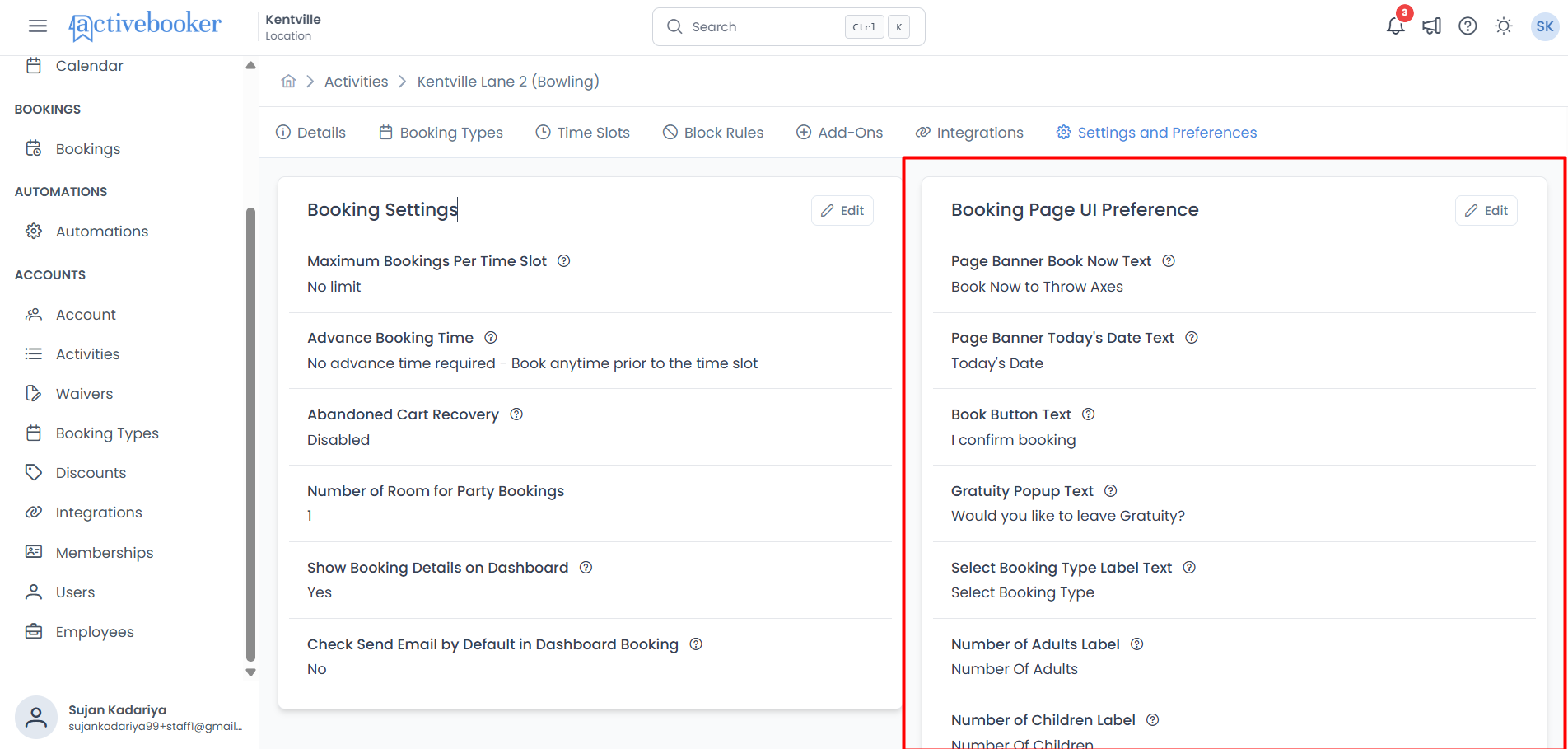Edit the Booking Settings card
The image size is (1568, 749).
click(x=842, y=211)
